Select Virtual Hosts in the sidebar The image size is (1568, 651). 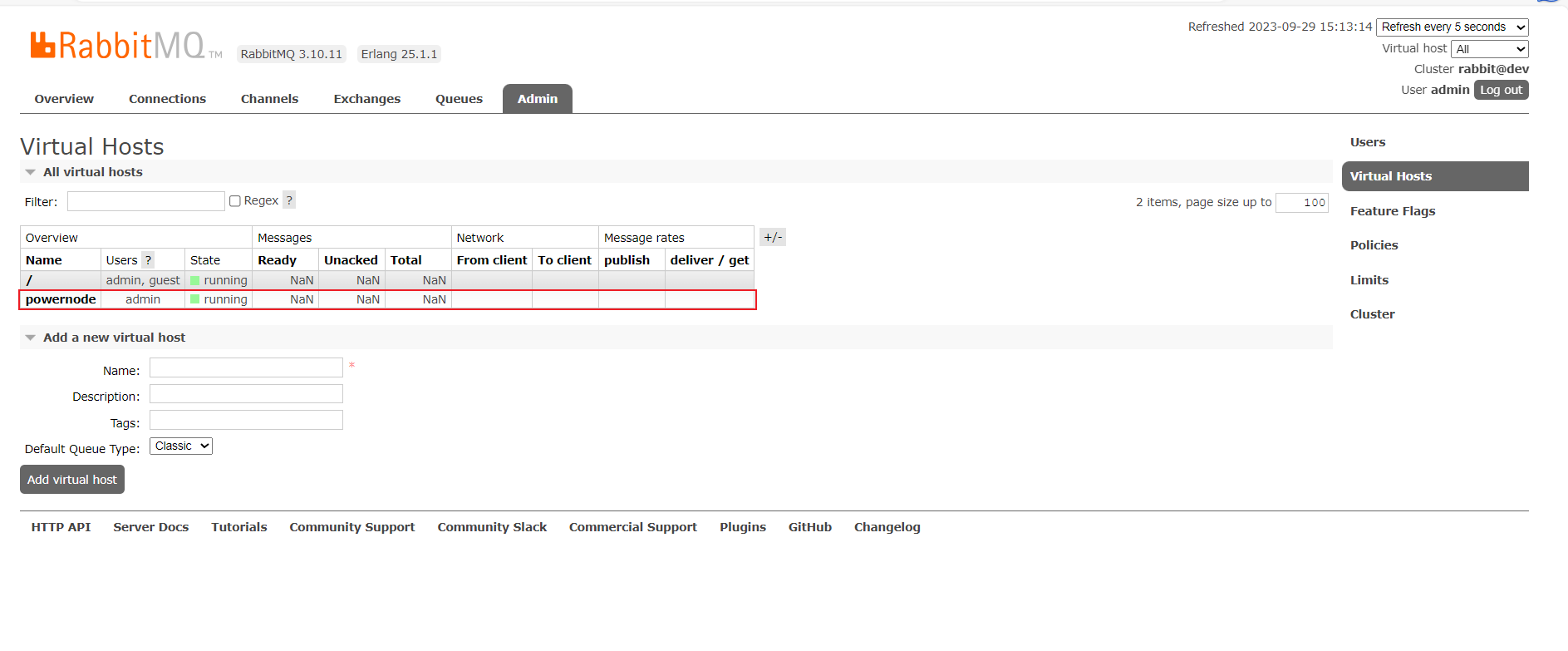pos(1435,176)
